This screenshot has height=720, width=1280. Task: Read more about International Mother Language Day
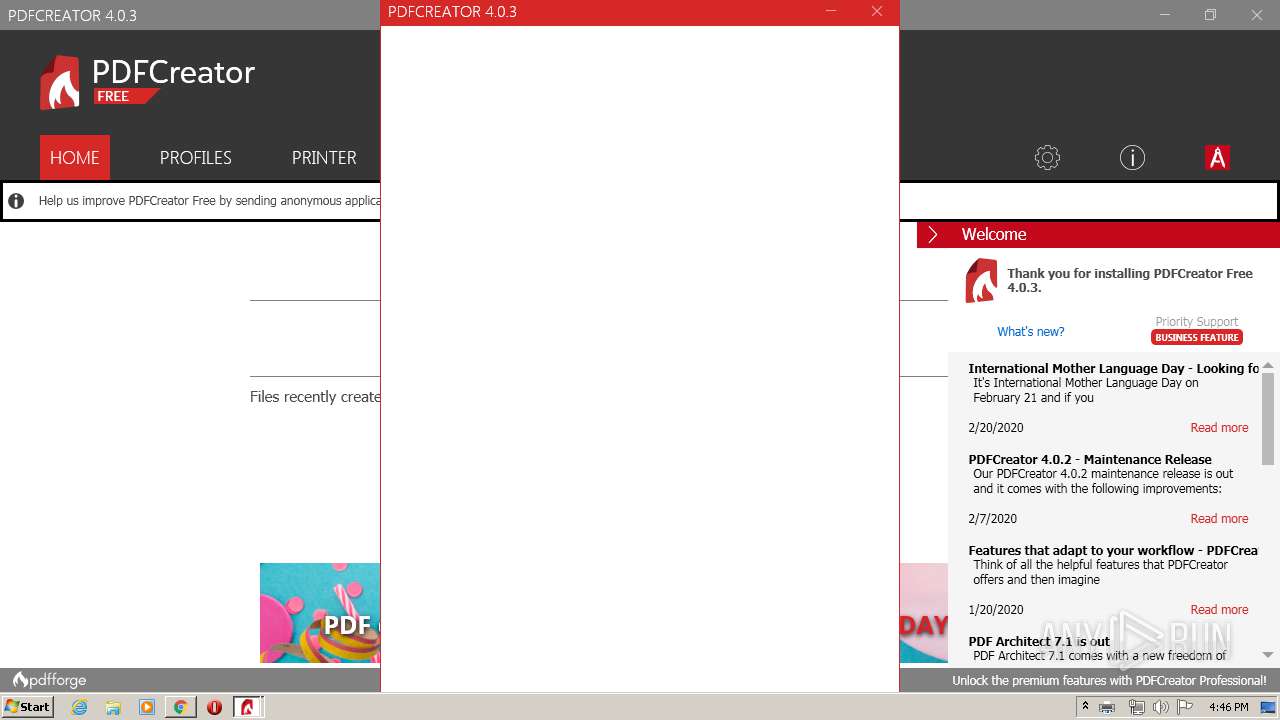1219,427
